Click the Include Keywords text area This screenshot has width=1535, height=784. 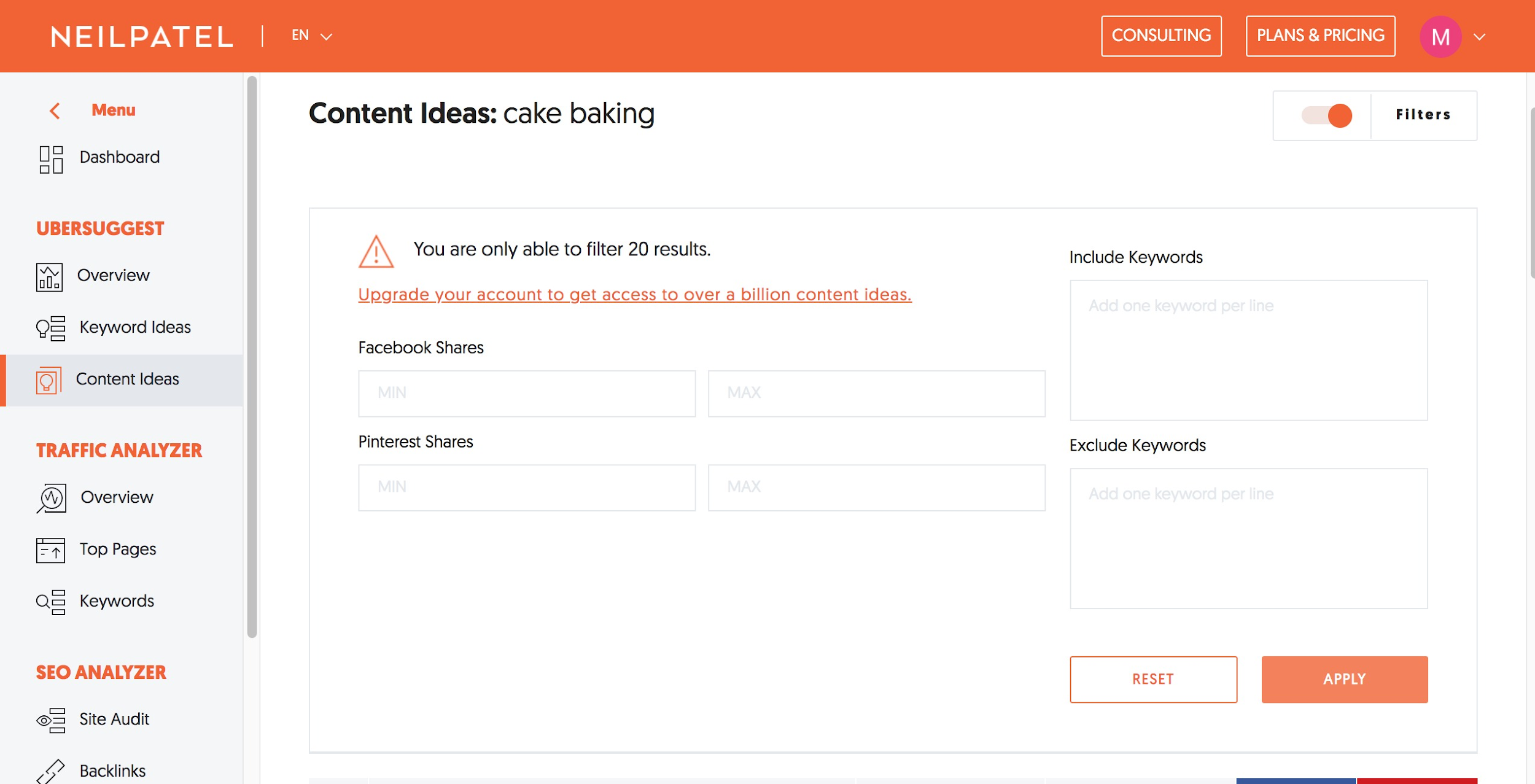(1248, 350)
